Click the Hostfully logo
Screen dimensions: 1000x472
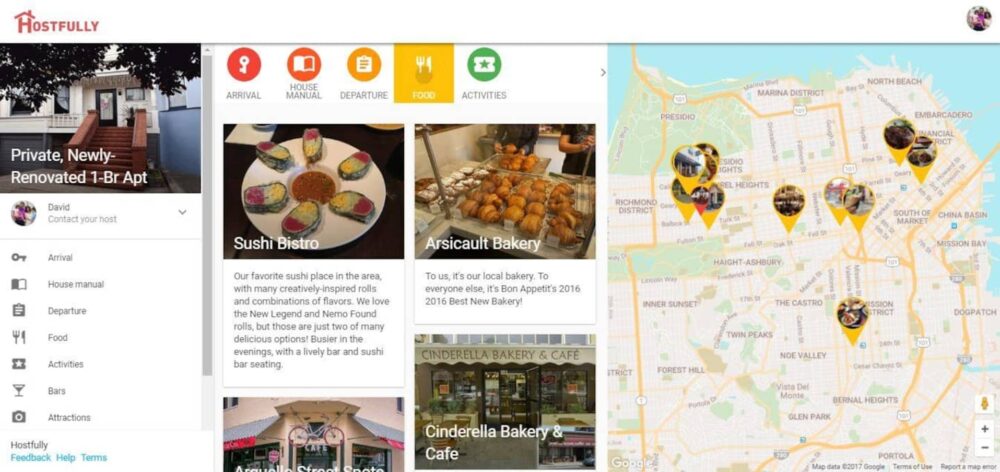point(57,22)
